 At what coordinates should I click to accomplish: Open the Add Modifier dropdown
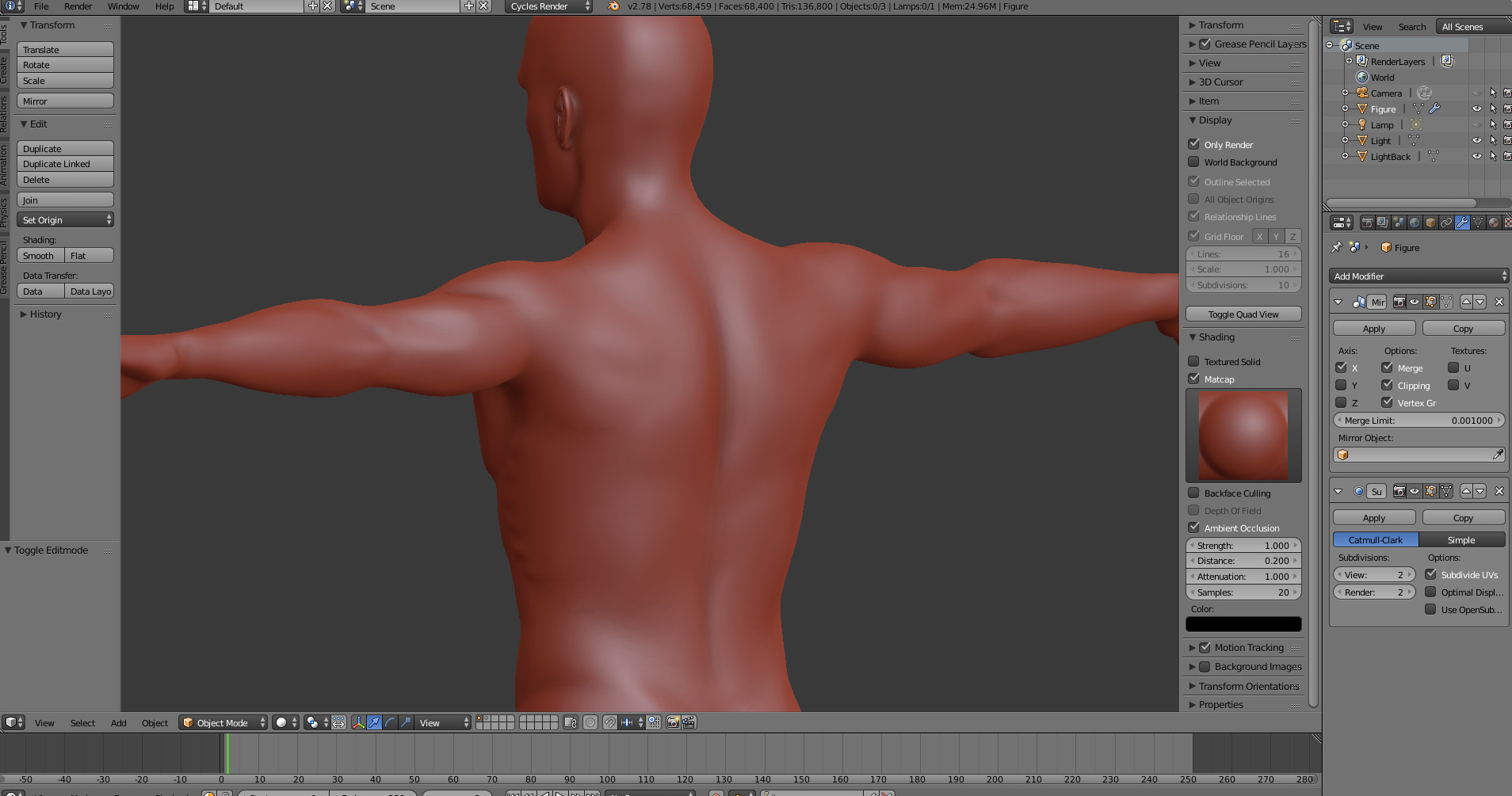point(1418,276)
